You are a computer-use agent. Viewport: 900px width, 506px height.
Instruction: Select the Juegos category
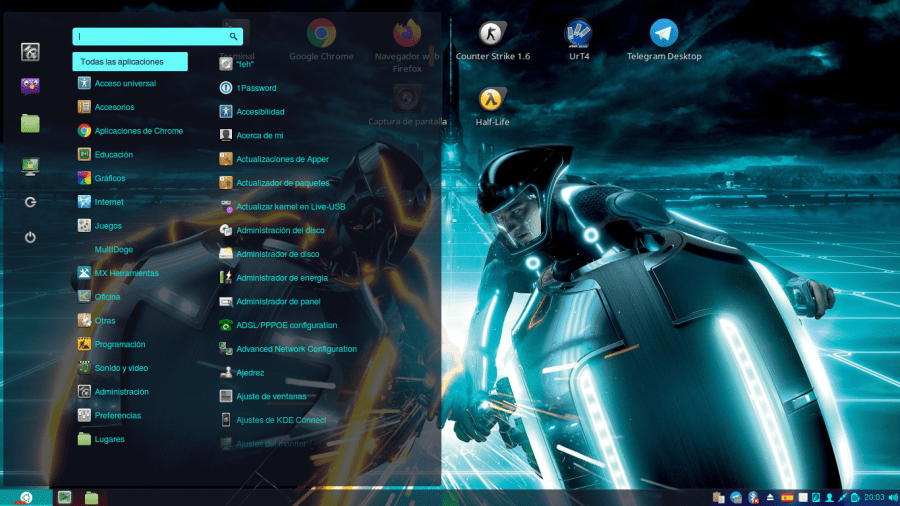(108, 226)
